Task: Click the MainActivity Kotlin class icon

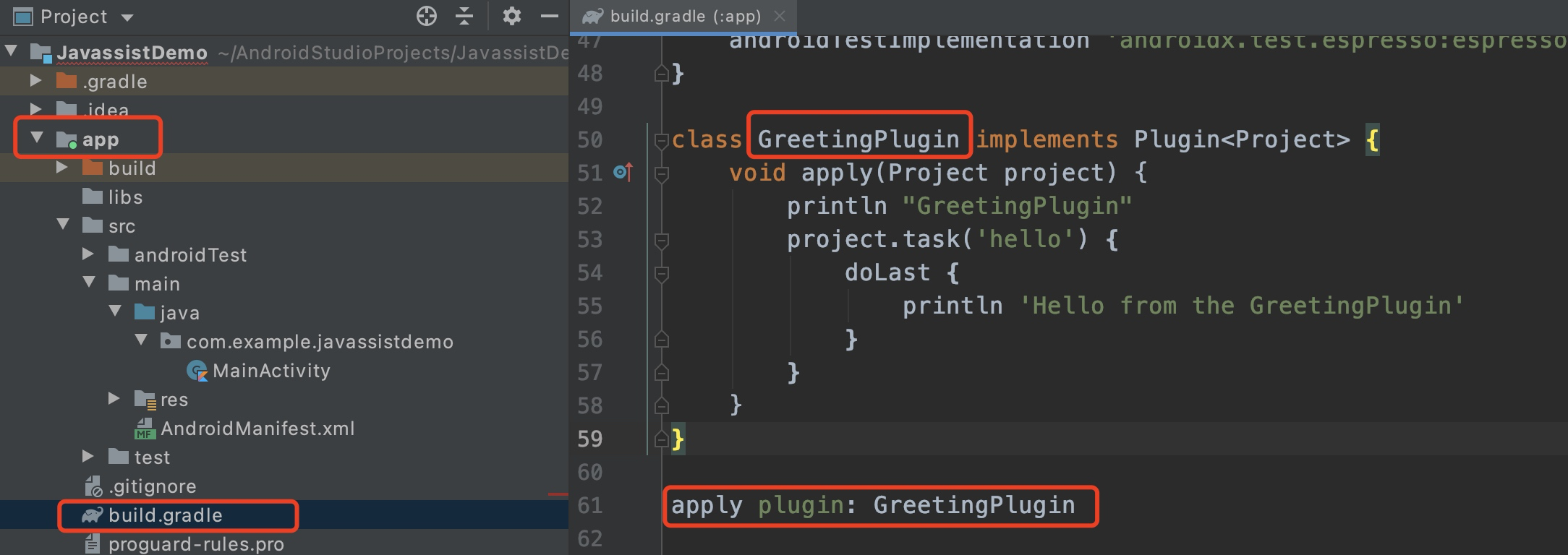Action: point(197,371)
